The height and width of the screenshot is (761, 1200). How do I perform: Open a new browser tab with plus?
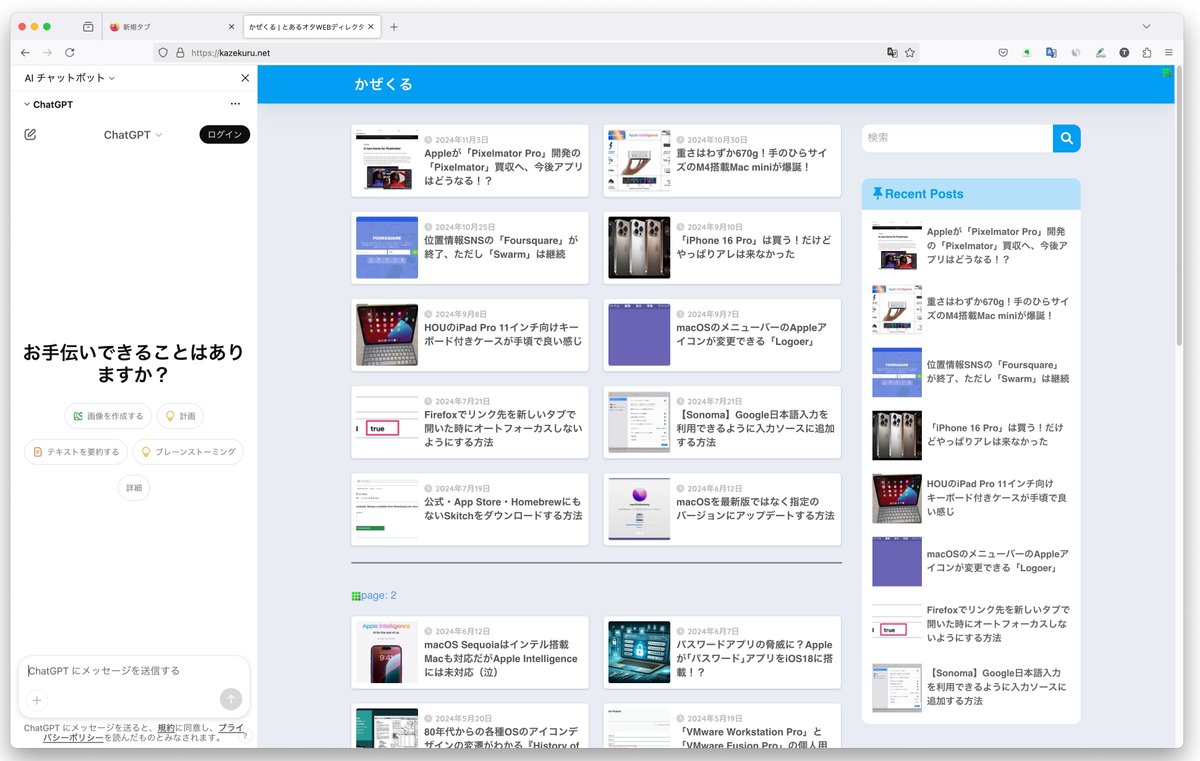pyautogui.click(x=394, y=27)
